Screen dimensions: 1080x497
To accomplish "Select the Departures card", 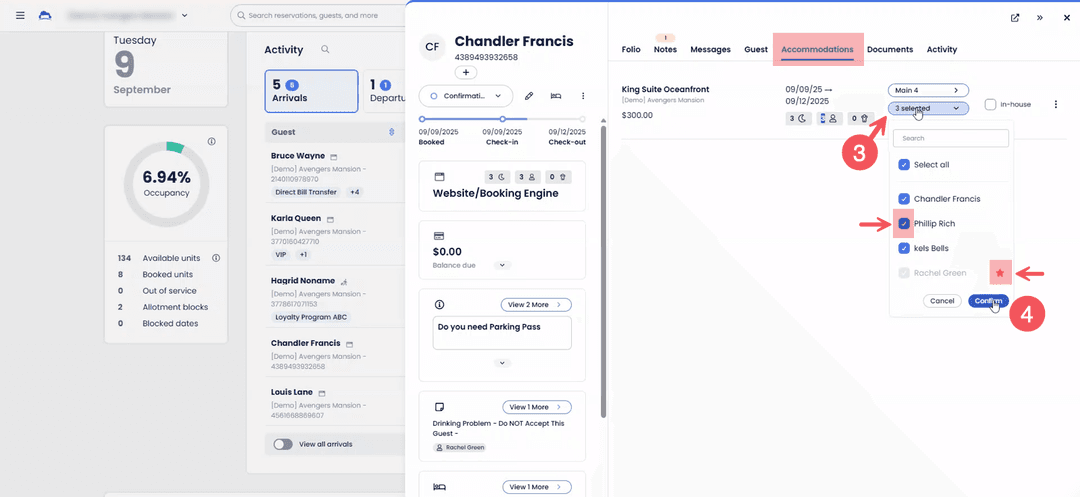I will coord(384,91).
